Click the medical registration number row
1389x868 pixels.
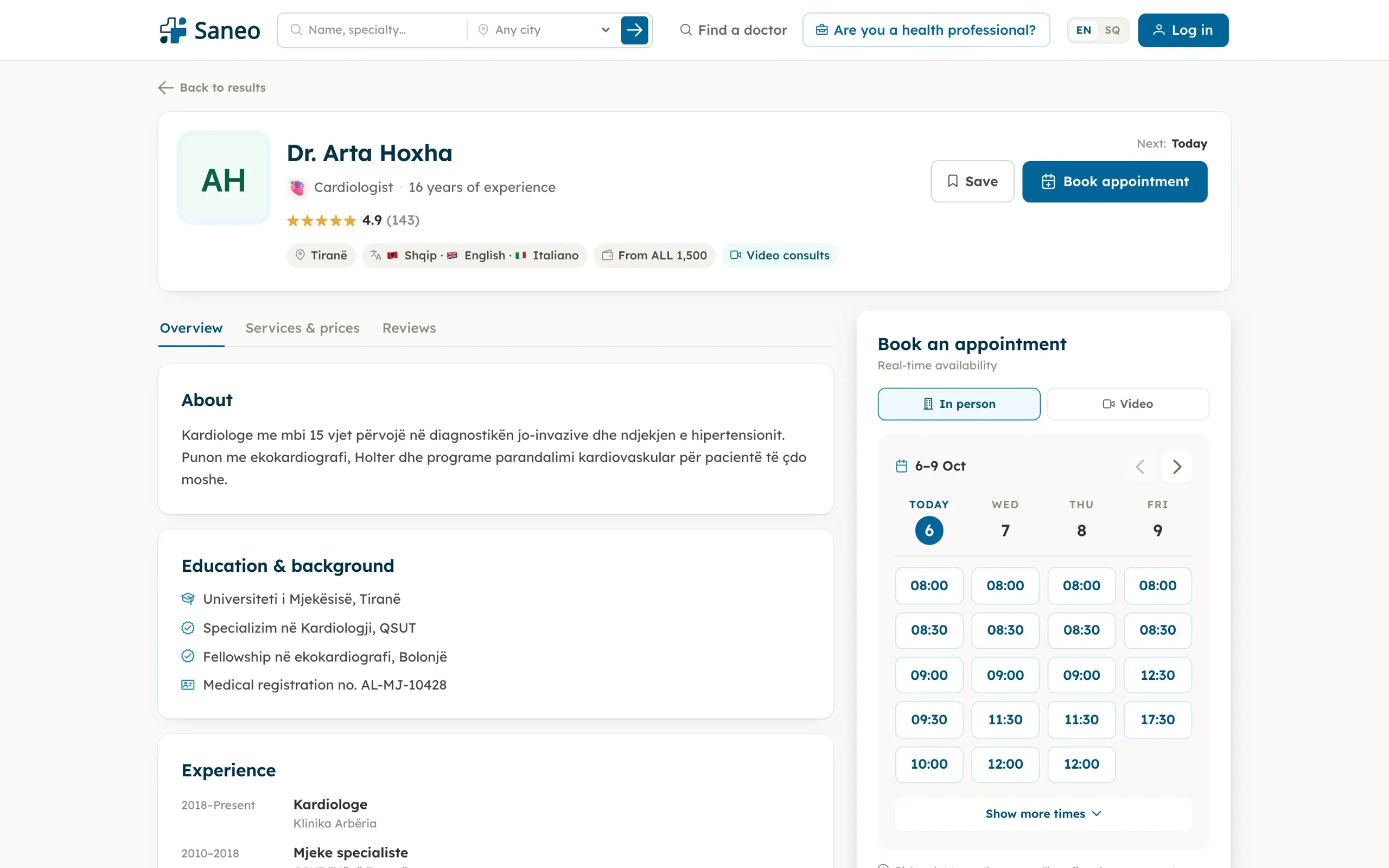[x=314, y=685]
